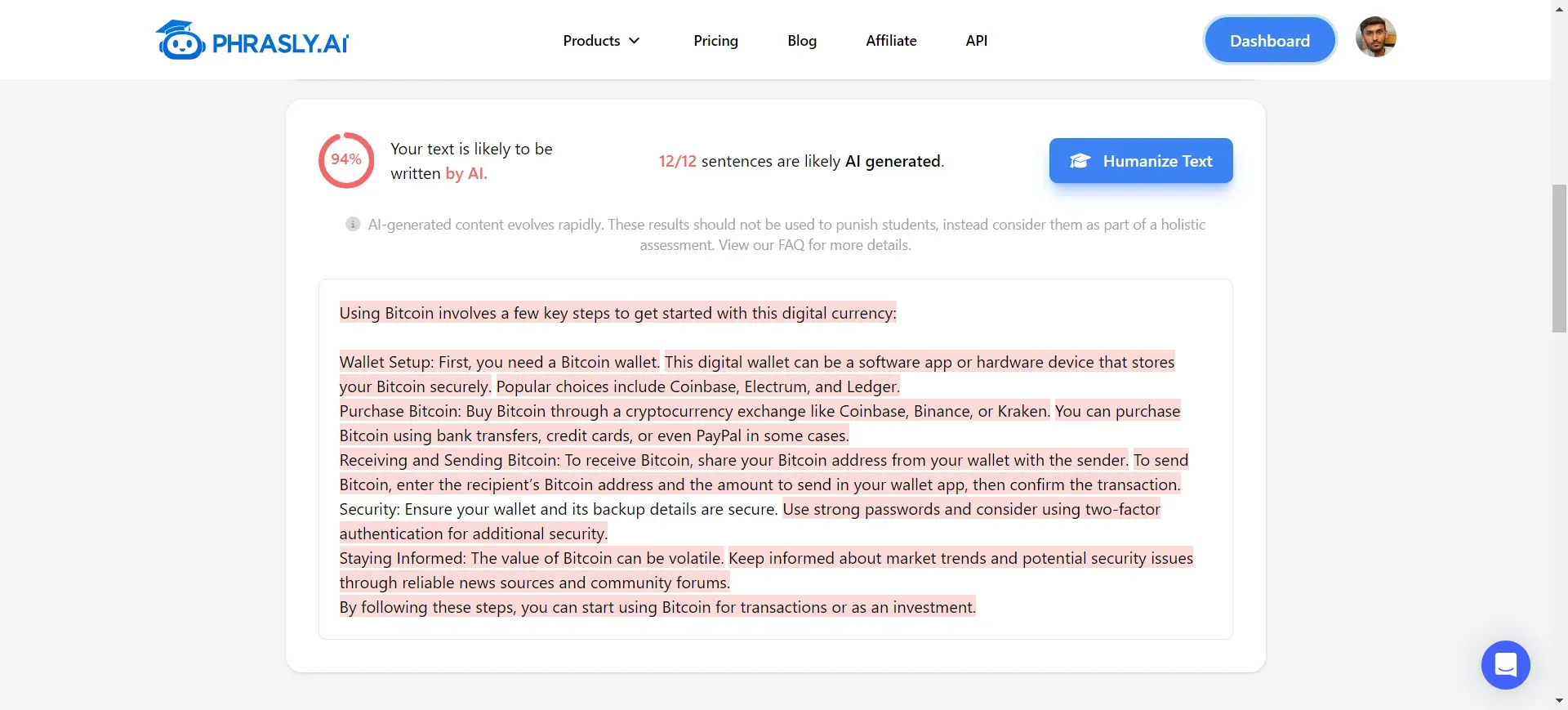This screenshot has height=710, width=1568.
Task: Expand the Products dropdown menu
Action: click(x=601, y=41)
